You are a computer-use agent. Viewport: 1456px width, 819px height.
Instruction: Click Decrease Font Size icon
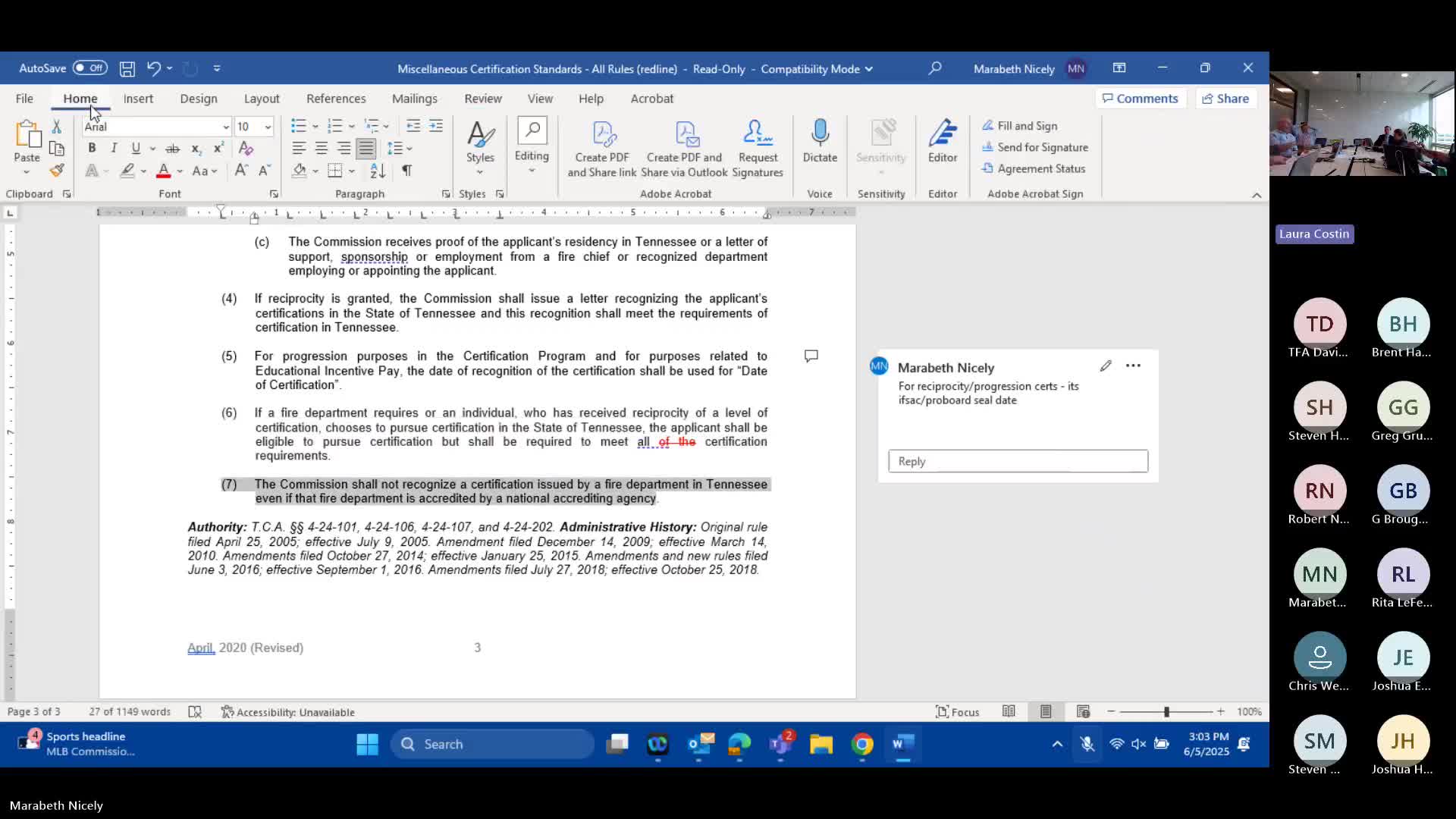pos(264,171)
